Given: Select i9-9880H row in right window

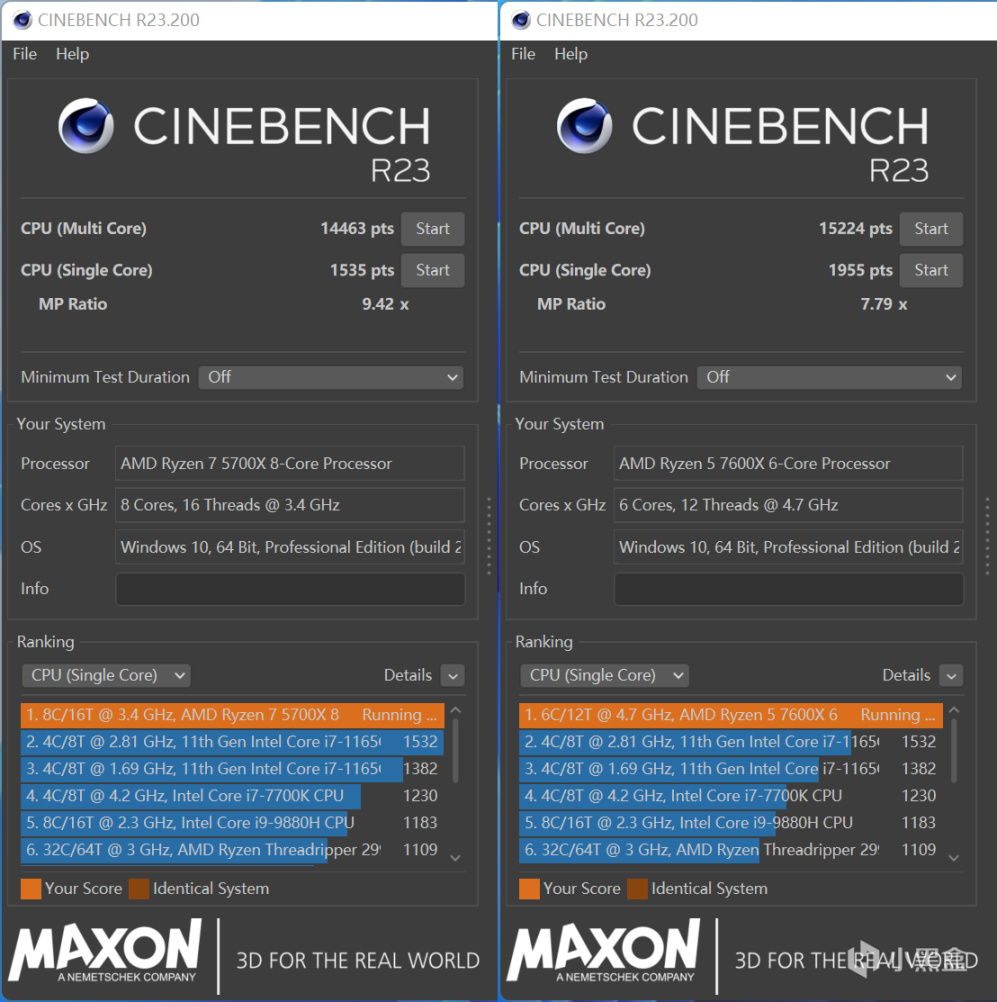Looking at the screenshot, I should point(731,822).
